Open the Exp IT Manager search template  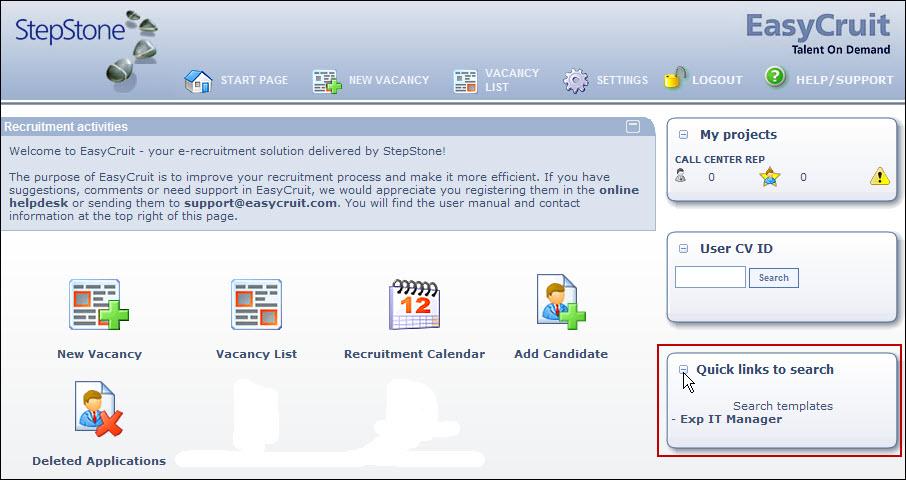(x=731, y=419)
